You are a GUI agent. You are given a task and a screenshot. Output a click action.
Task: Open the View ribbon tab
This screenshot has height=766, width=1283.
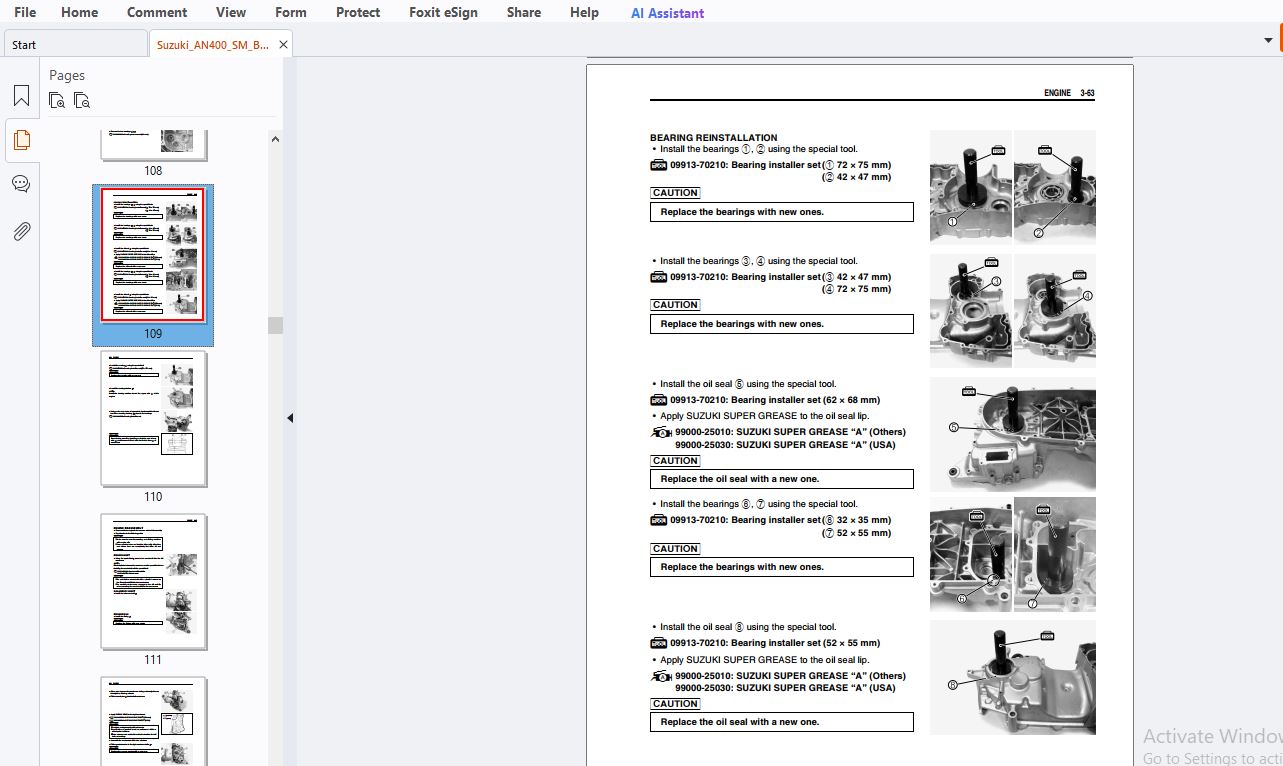coord(231,12)
